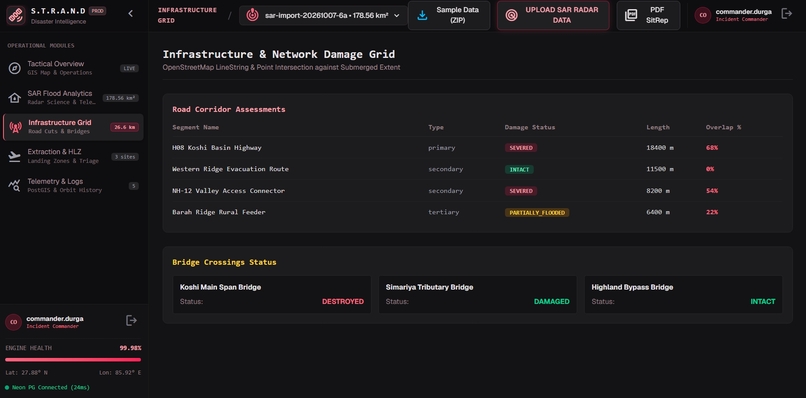This screenshot has width=806, height=398.
Task: Click the S.T.R.A.N.D satellite logo icon
Action: click(x=15, y=15)
